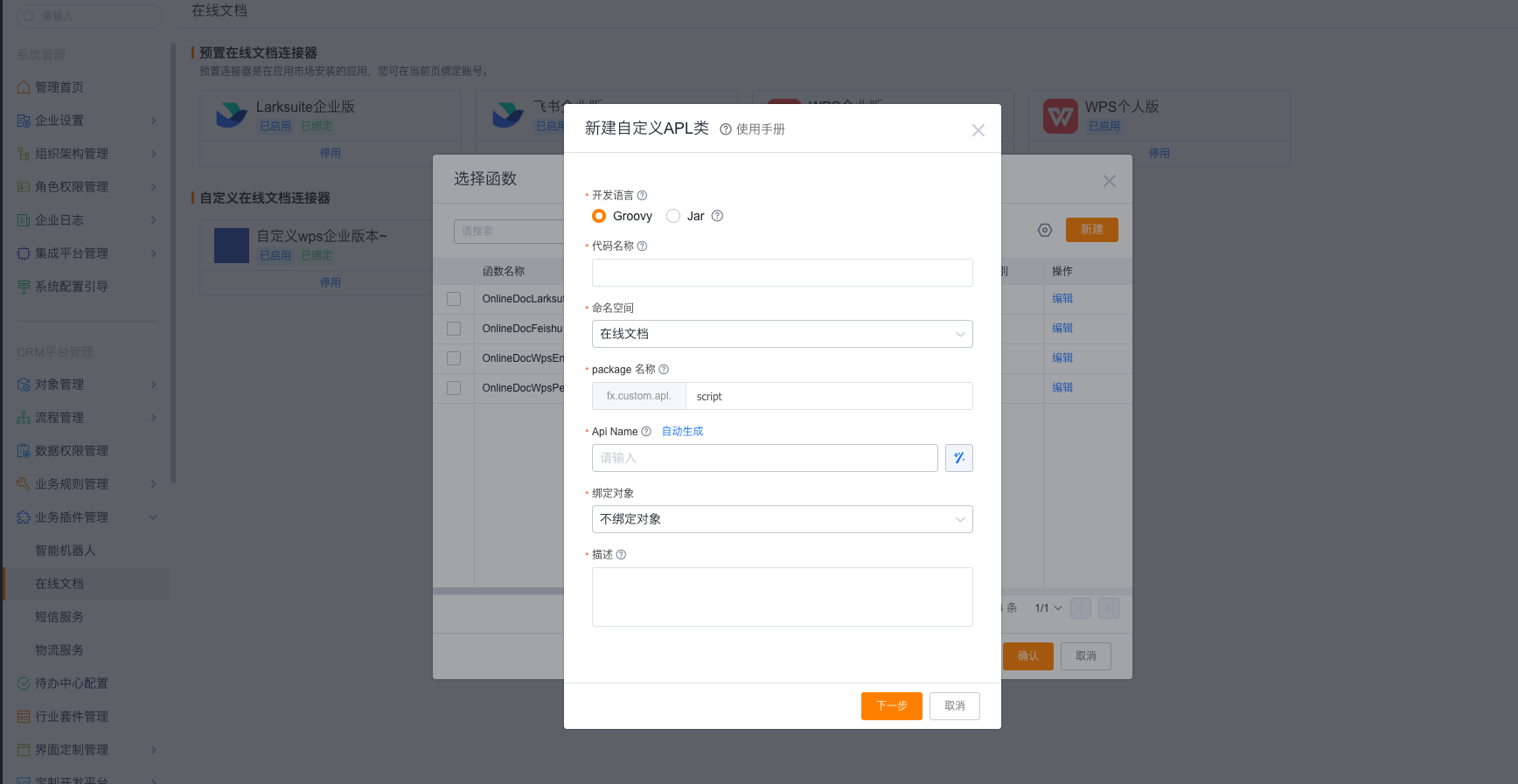This screenshot has height=784, width=1518.
Task: Open 短信服务 in the sidebar
Action: click(59, 617)
